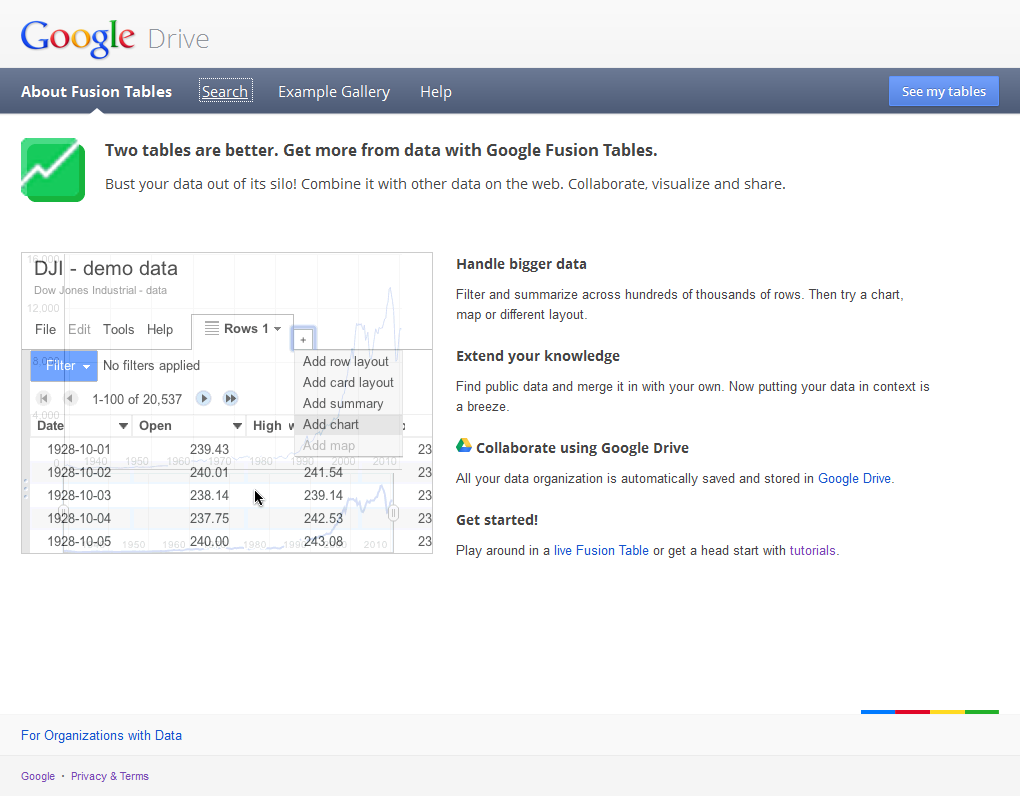Click the plus icon to add a tab
This screenshot has width=1020, height=810.
[304, 340]
